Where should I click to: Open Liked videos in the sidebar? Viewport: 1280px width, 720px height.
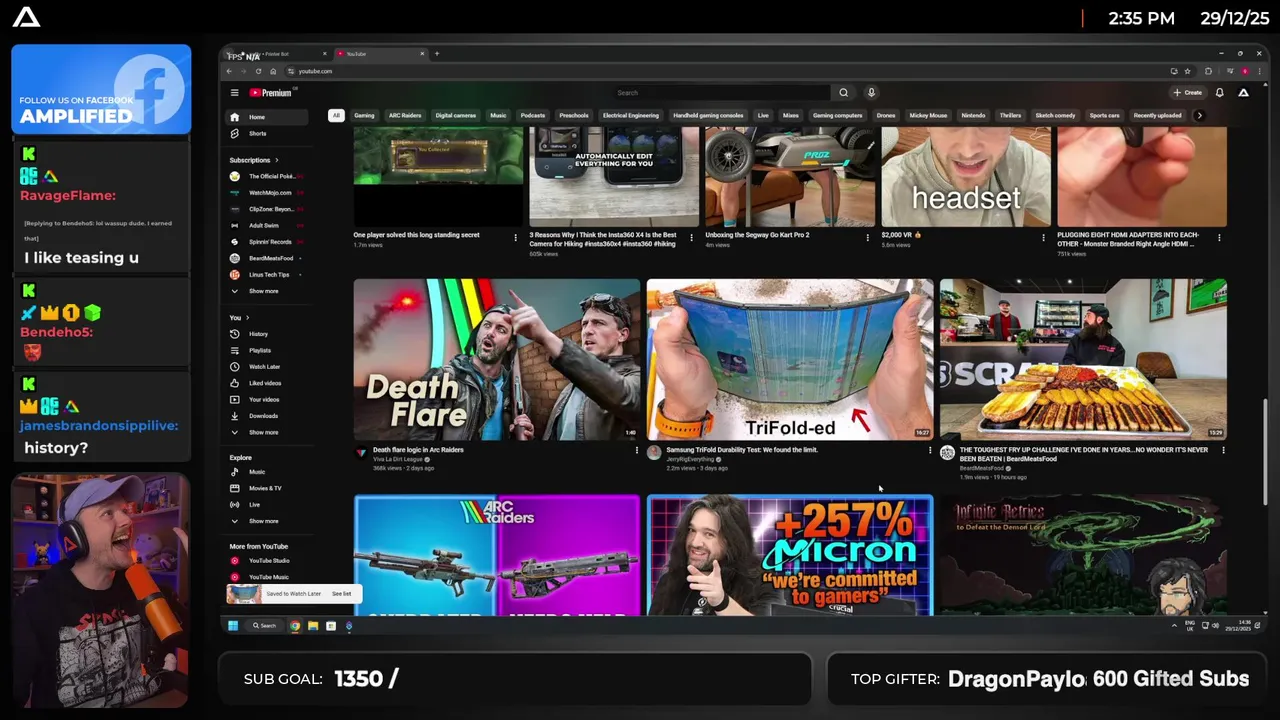267,383
